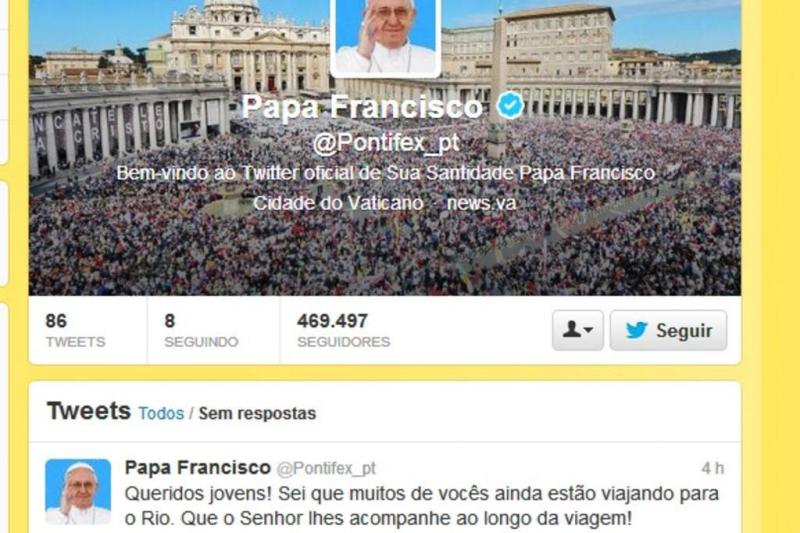Open the profile avatar in header
This screenshot has width=800, height=533.
(386, 37)
